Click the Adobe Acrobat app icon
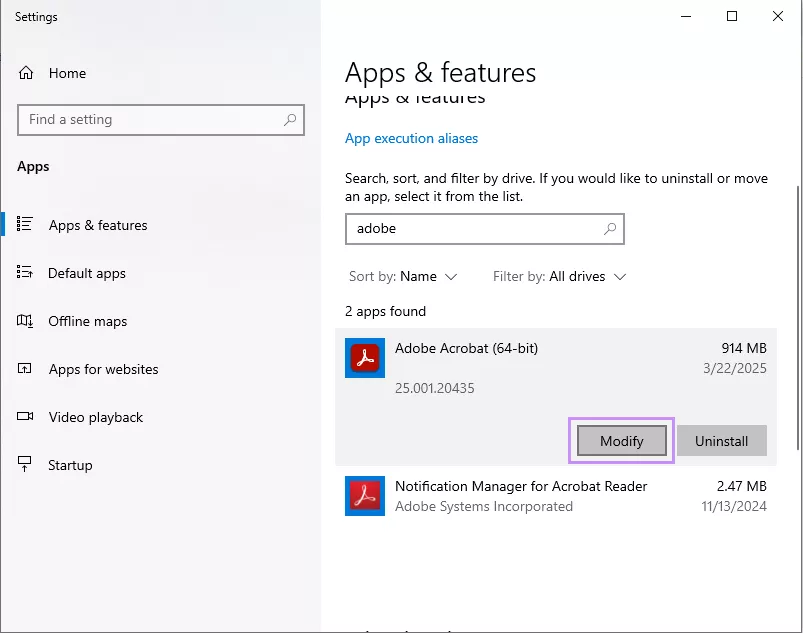Viewport: 803px width, 633px height. pyautogui.click(x=364, y=357)
